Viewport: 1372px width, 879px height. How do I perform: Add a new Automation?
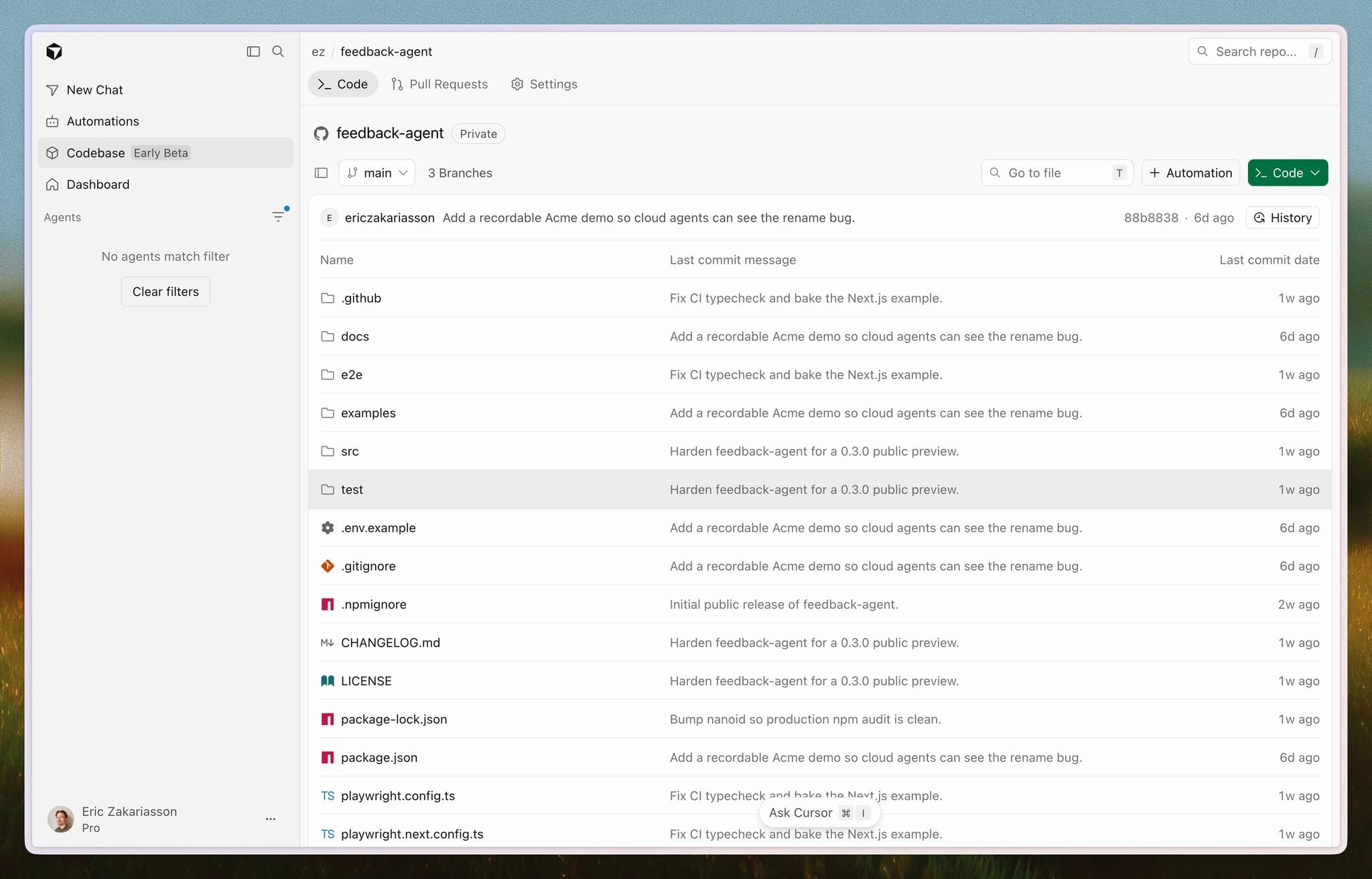[1190, 173]
